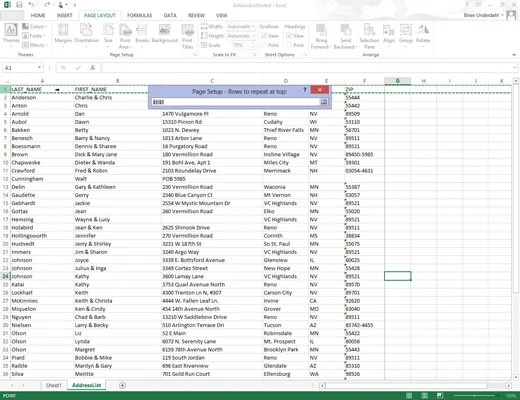The image size is (520, 400).
Task: Open the Margins options
Action: click(63, 34)
